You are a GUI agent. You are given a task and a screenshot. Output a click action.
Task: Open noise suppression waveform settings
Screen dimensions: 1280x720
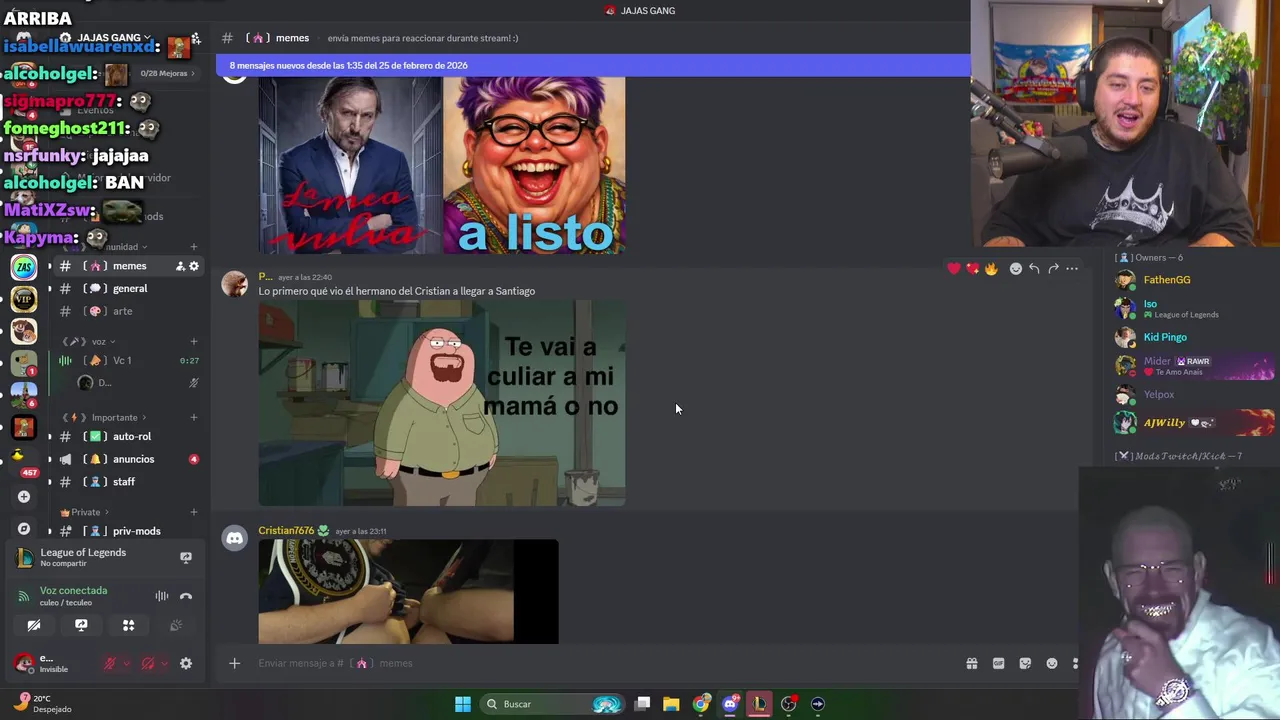tap(161, 596)
